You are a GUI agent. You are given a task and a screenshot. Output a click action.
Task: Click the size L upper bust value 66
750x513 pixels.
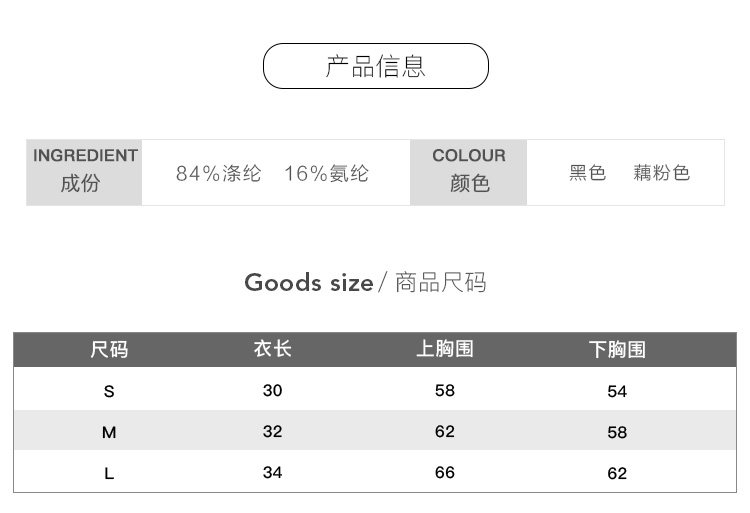445,472
